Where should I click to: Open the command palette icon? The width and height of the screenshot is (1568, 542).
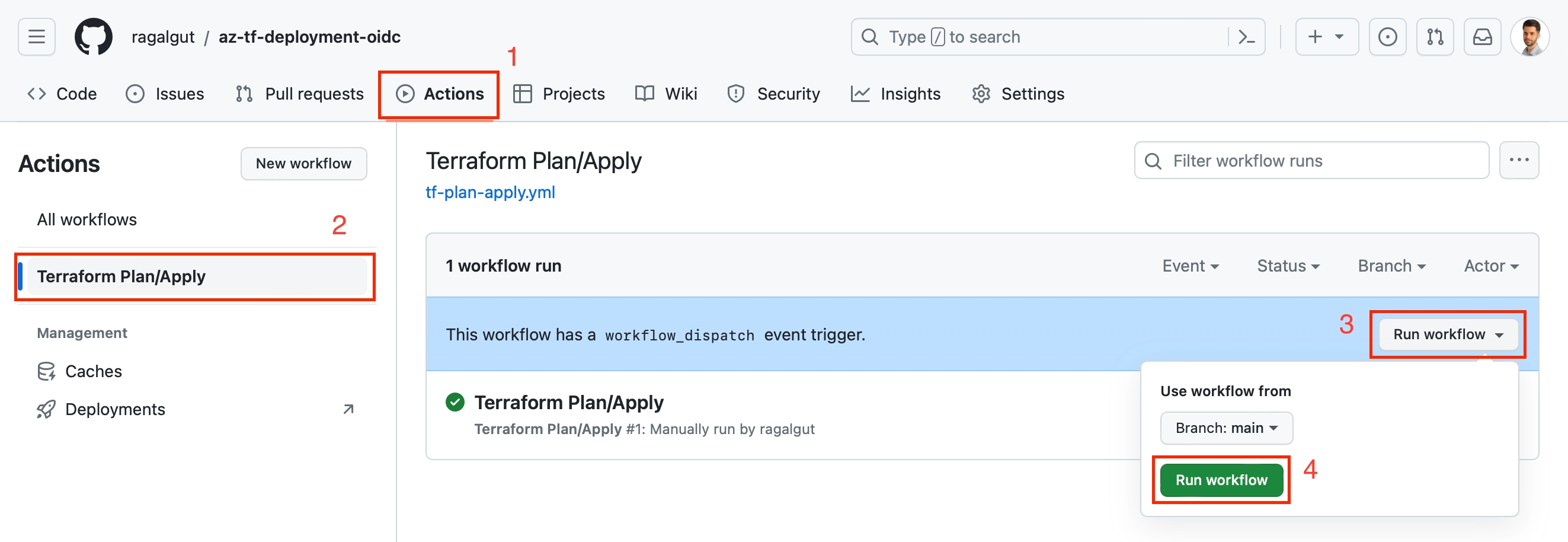(1246, 37)
